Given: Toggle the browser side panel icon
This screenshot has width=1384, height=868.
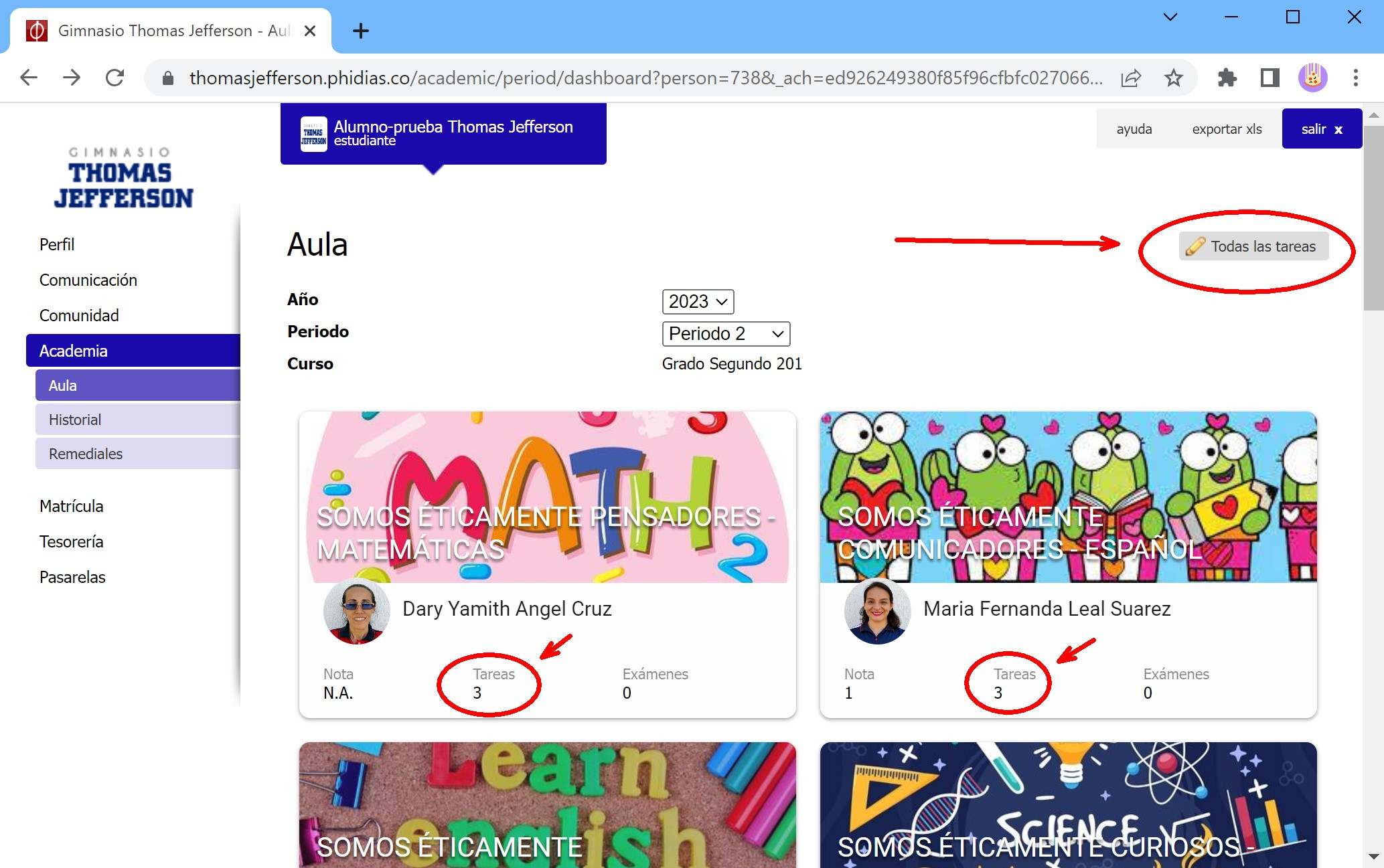Looking at the screenshot, I should 1270,78.
